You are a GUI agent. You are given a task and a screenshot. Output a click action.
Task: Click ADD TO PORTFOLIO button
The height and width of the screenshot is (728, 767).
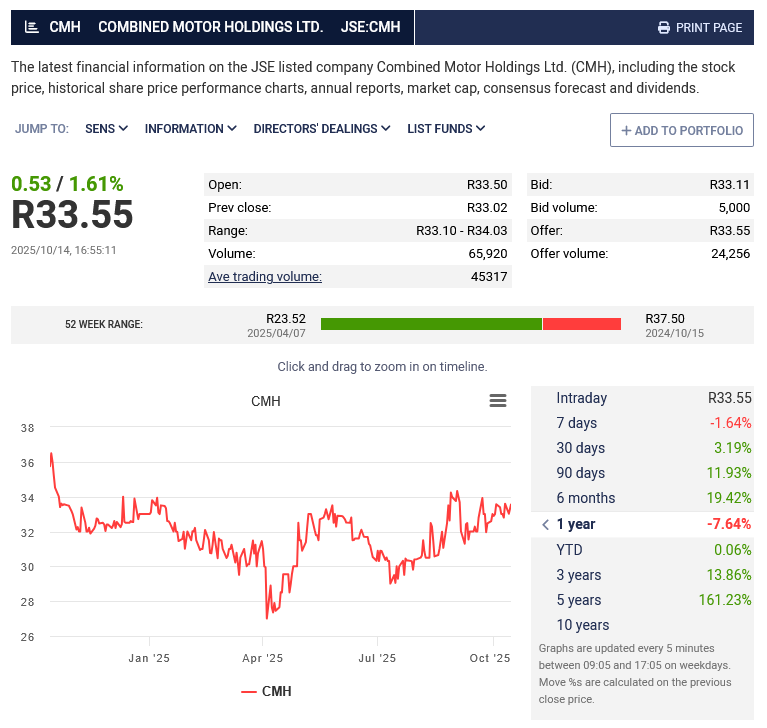click(x=681, y=130)
